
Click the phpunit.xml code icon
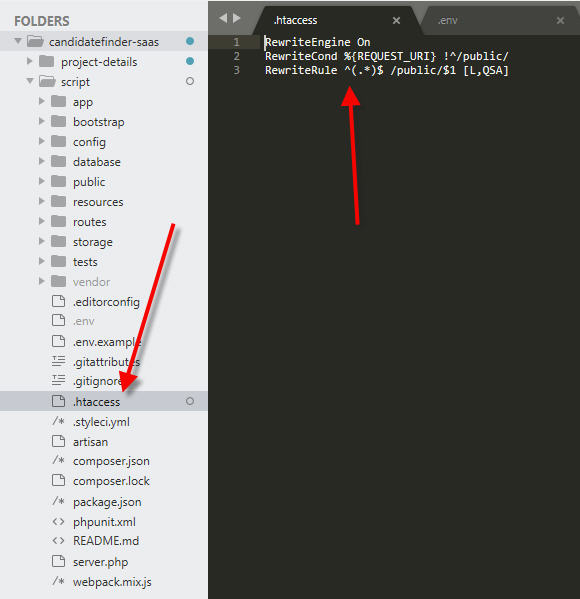pyautogui.click(x=58, y=521)
